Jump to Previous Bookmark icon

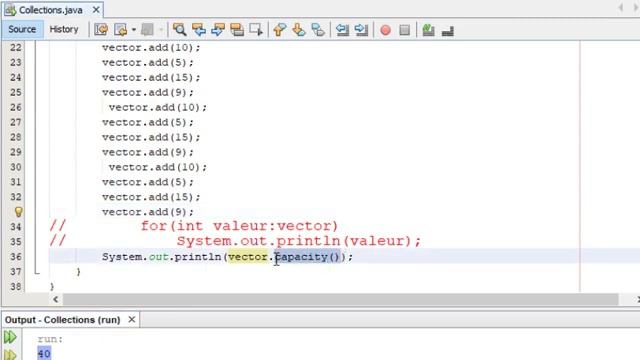280,29
